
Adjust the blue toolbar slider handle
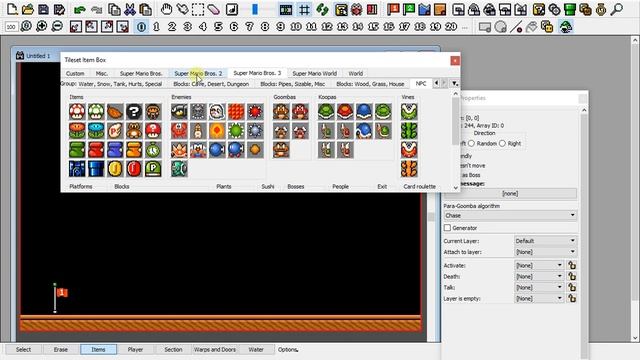coord(255,9)
